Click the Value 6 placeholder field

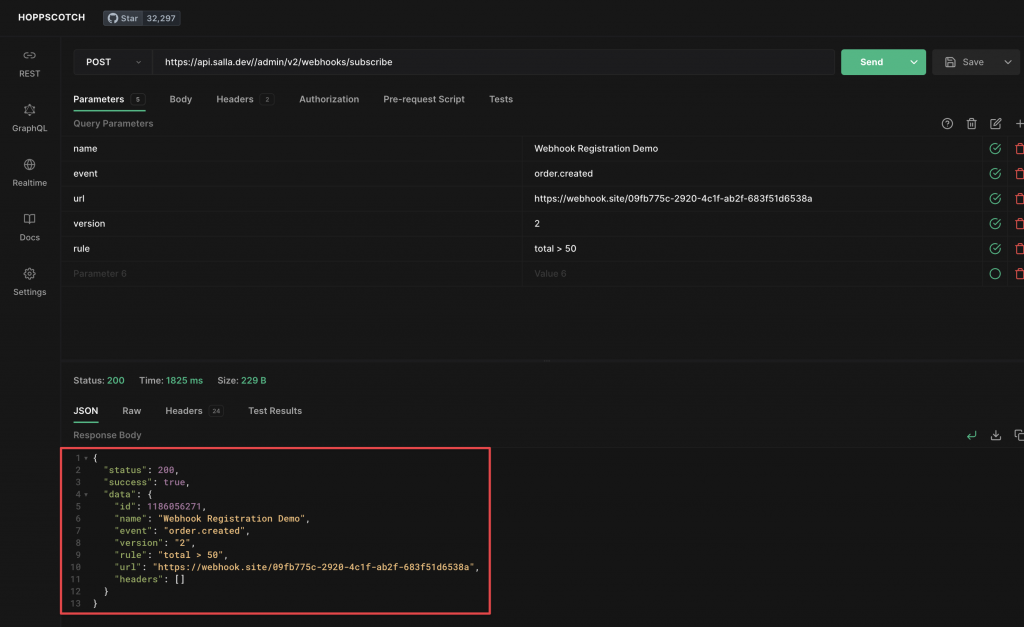pyautogui.click(x=752, y=274)
